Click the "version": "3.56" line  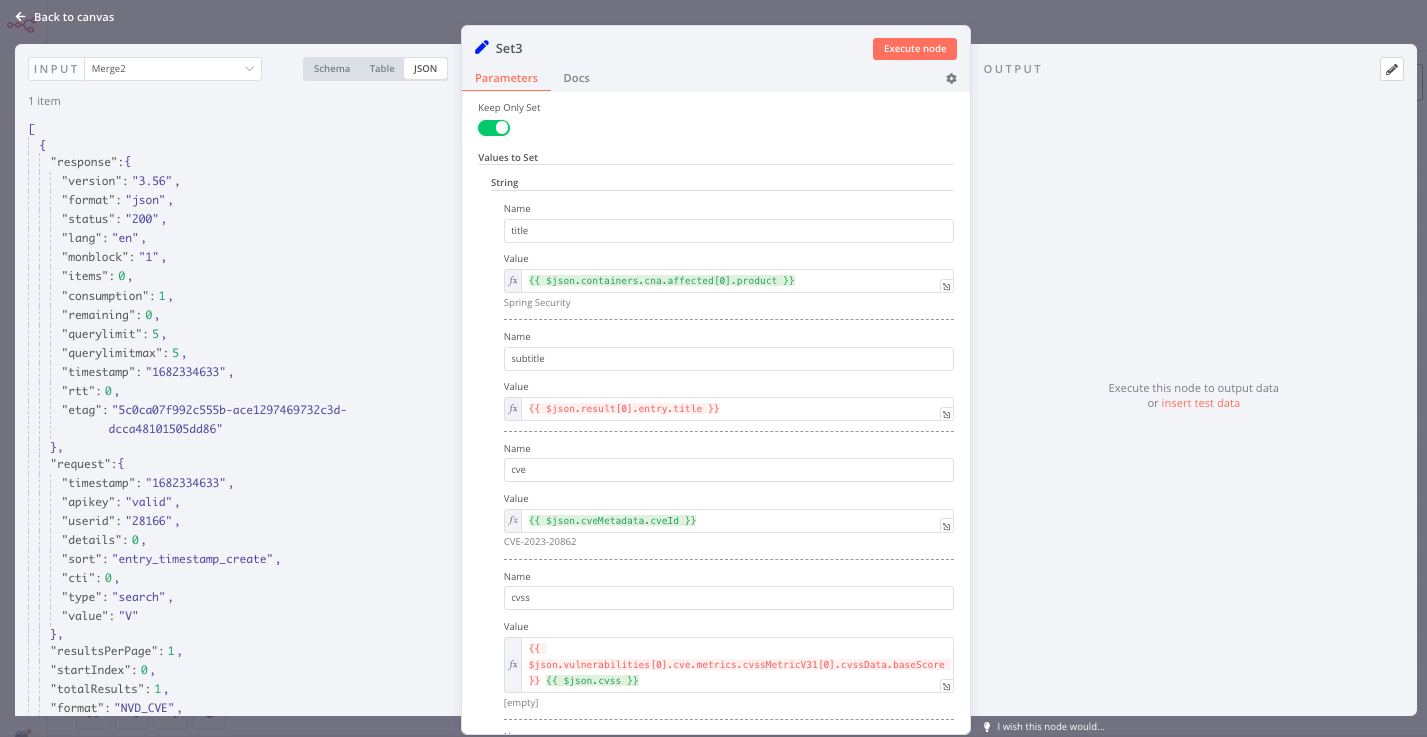120,181
